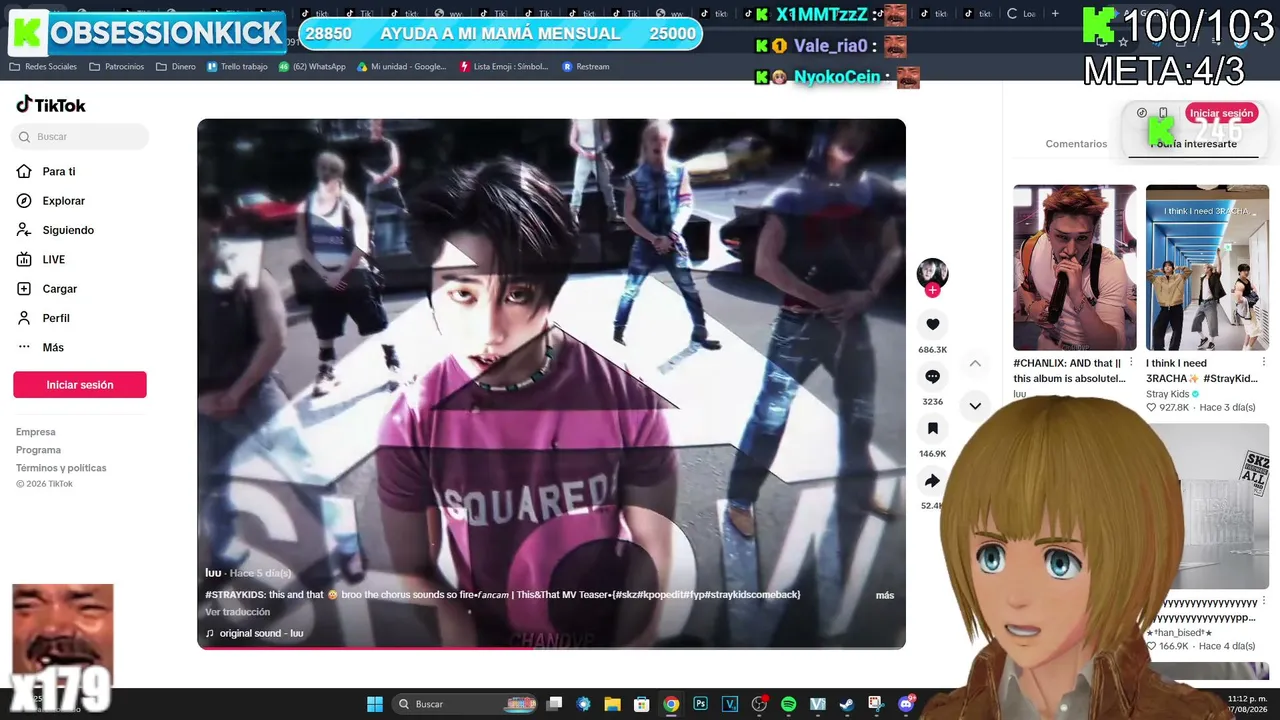The width and height of the screenshot is (1280, 720).
Task: Share the video with the arrow icon
Action: point(932,481)
